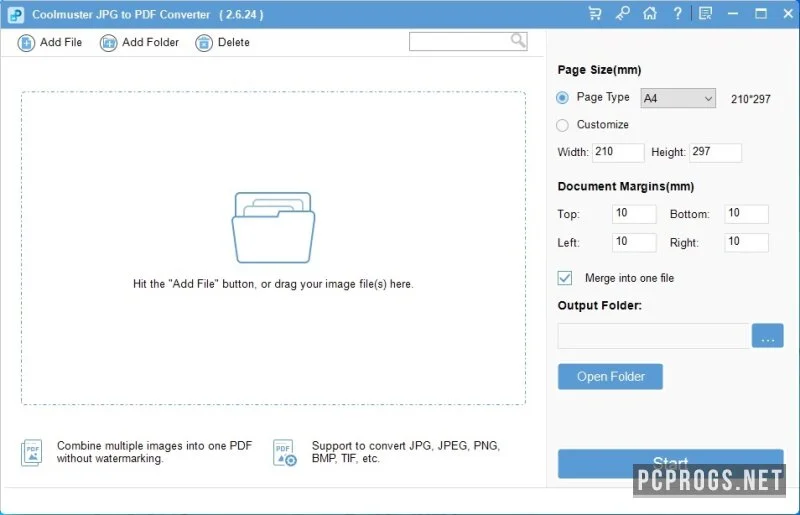The height and width of the screenshot is (515, 800).
Task: Click the Open Folder button
Action: tap(610, 377)
